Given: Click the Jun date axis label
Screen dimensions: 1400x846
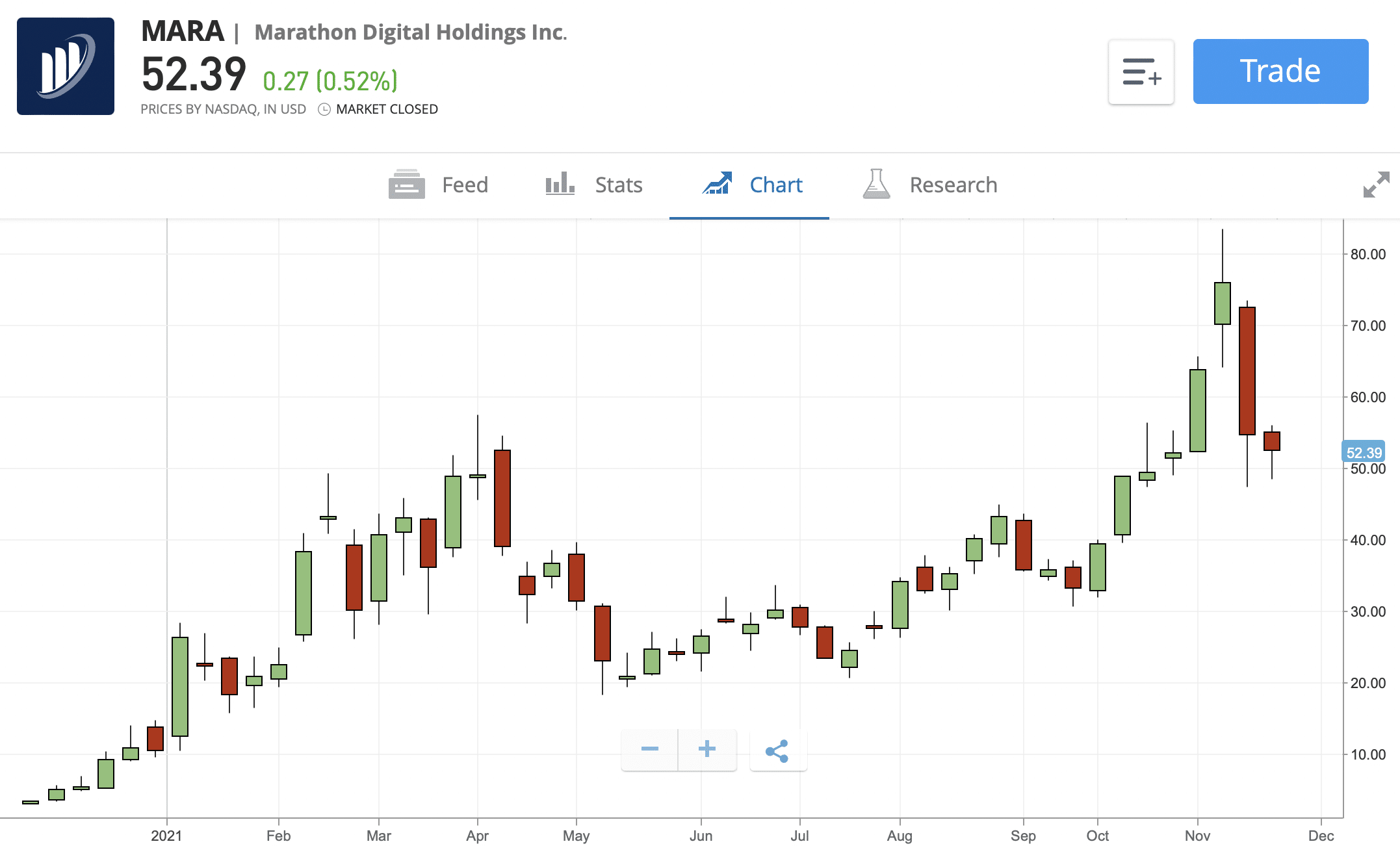Looking at the screenshot, I should [701, 836].
